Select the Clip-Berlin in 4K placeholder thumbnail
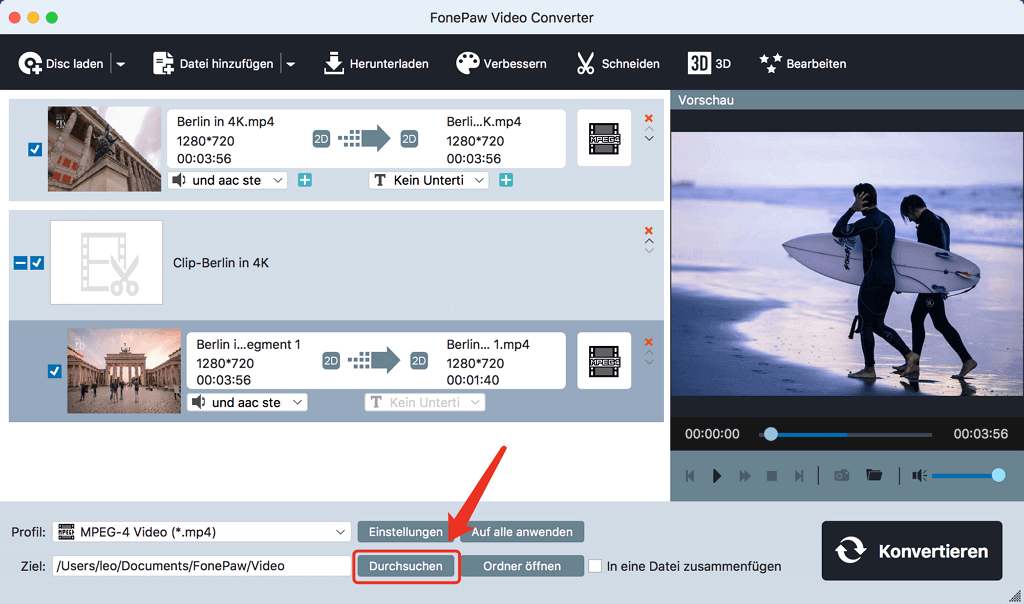 coord(106,262)
